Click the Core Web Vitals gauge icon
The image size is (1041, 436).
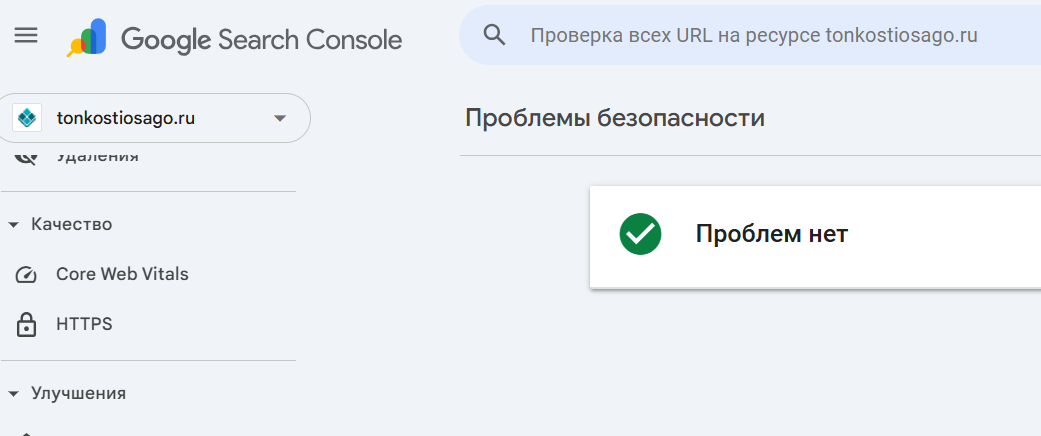[26, 275]
